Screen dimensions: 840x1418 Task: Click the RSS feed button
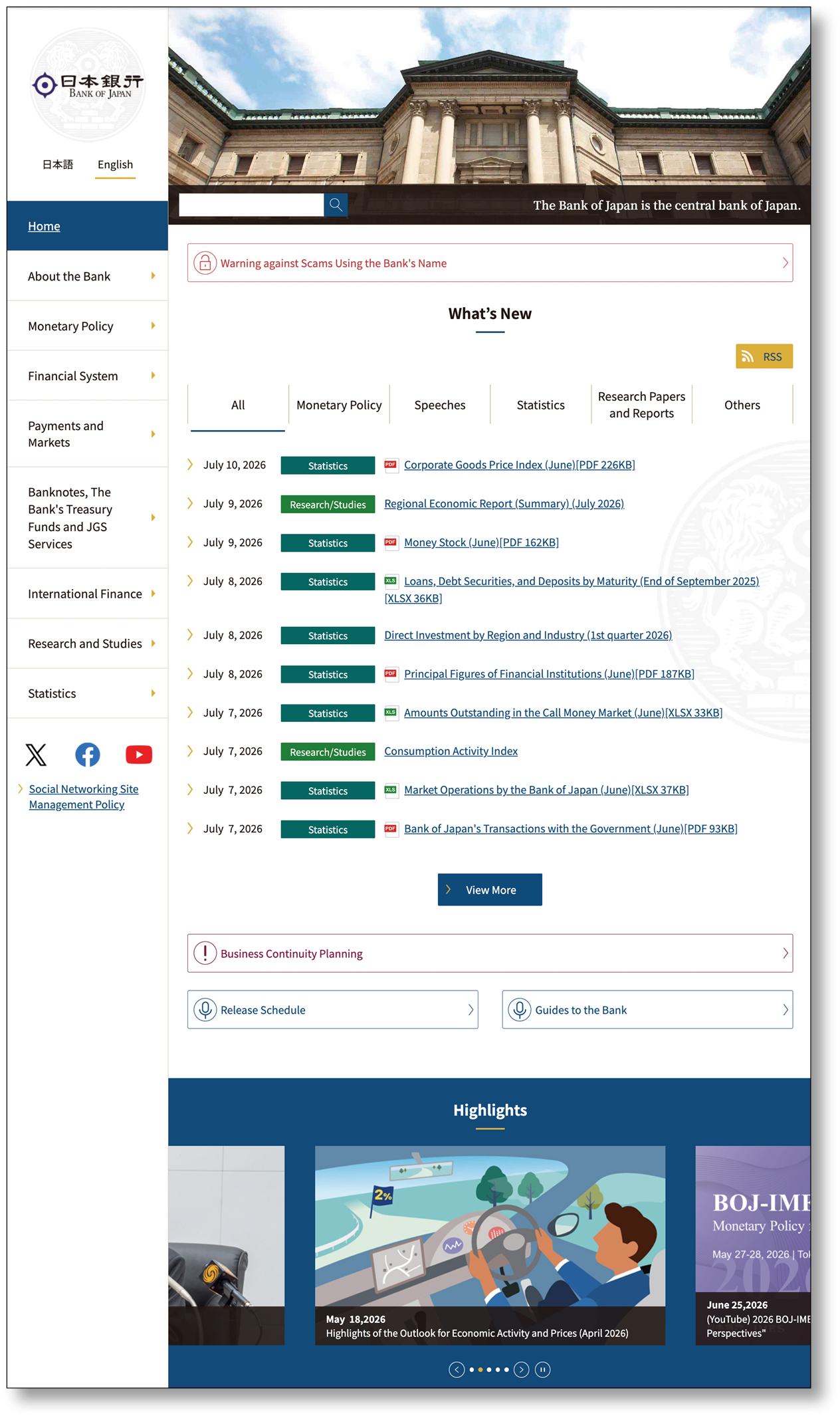click(x=764, y=356)
